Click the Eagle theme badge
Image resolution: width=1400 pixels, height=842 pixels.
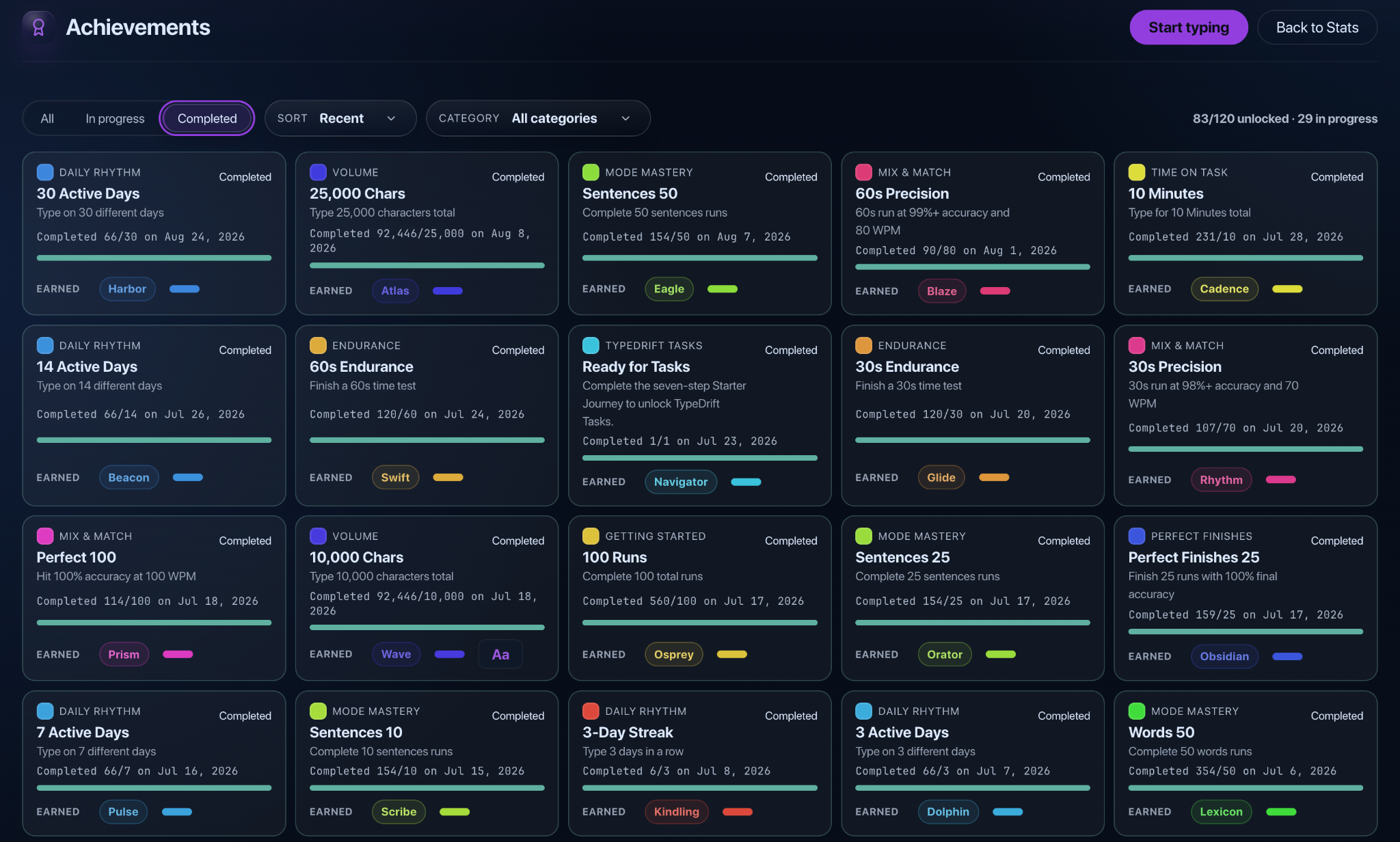pyautogui.click(x=669, y=288)
